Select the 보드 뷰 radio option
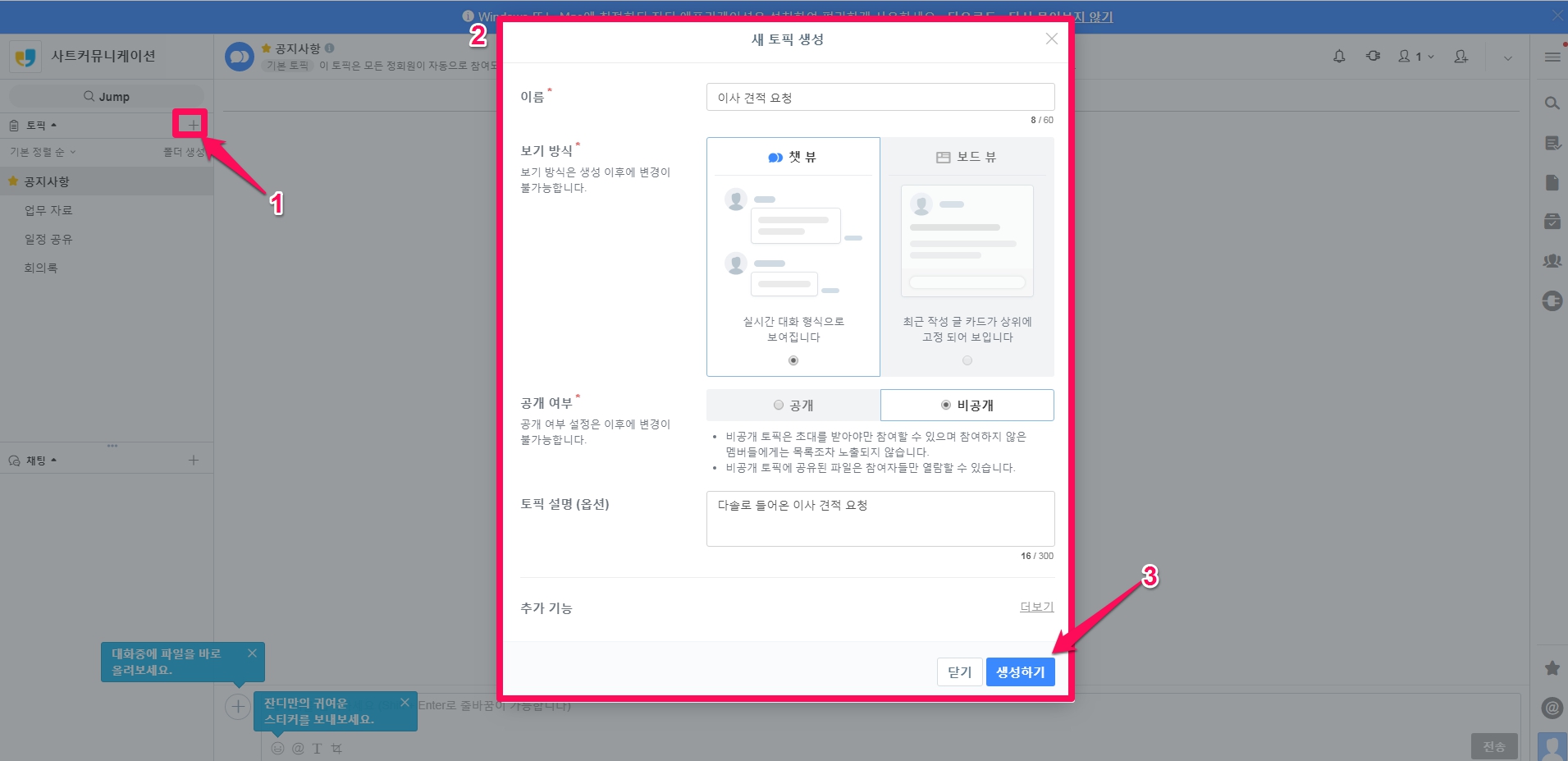 [967, 360]
